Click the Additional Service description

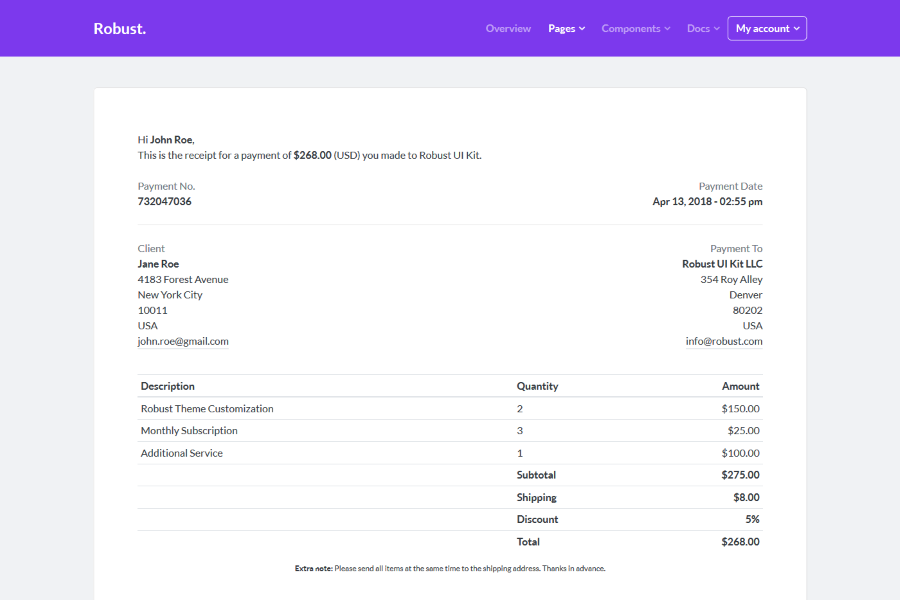pyautogui.click(x=183, y=452)
